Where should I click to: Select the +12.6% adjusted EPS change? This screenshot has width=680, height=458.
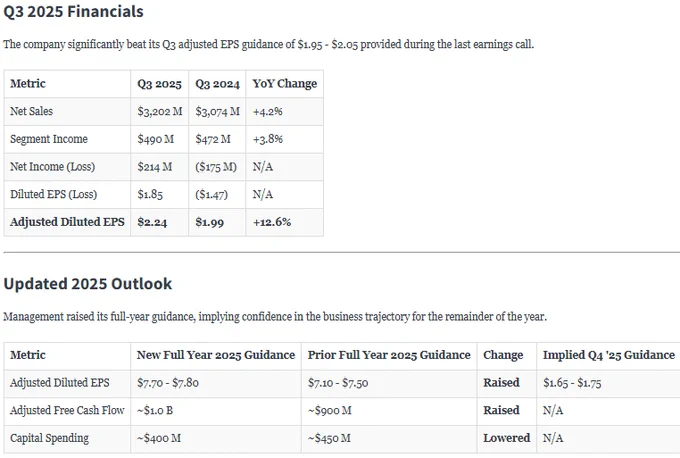coord(272,222)
